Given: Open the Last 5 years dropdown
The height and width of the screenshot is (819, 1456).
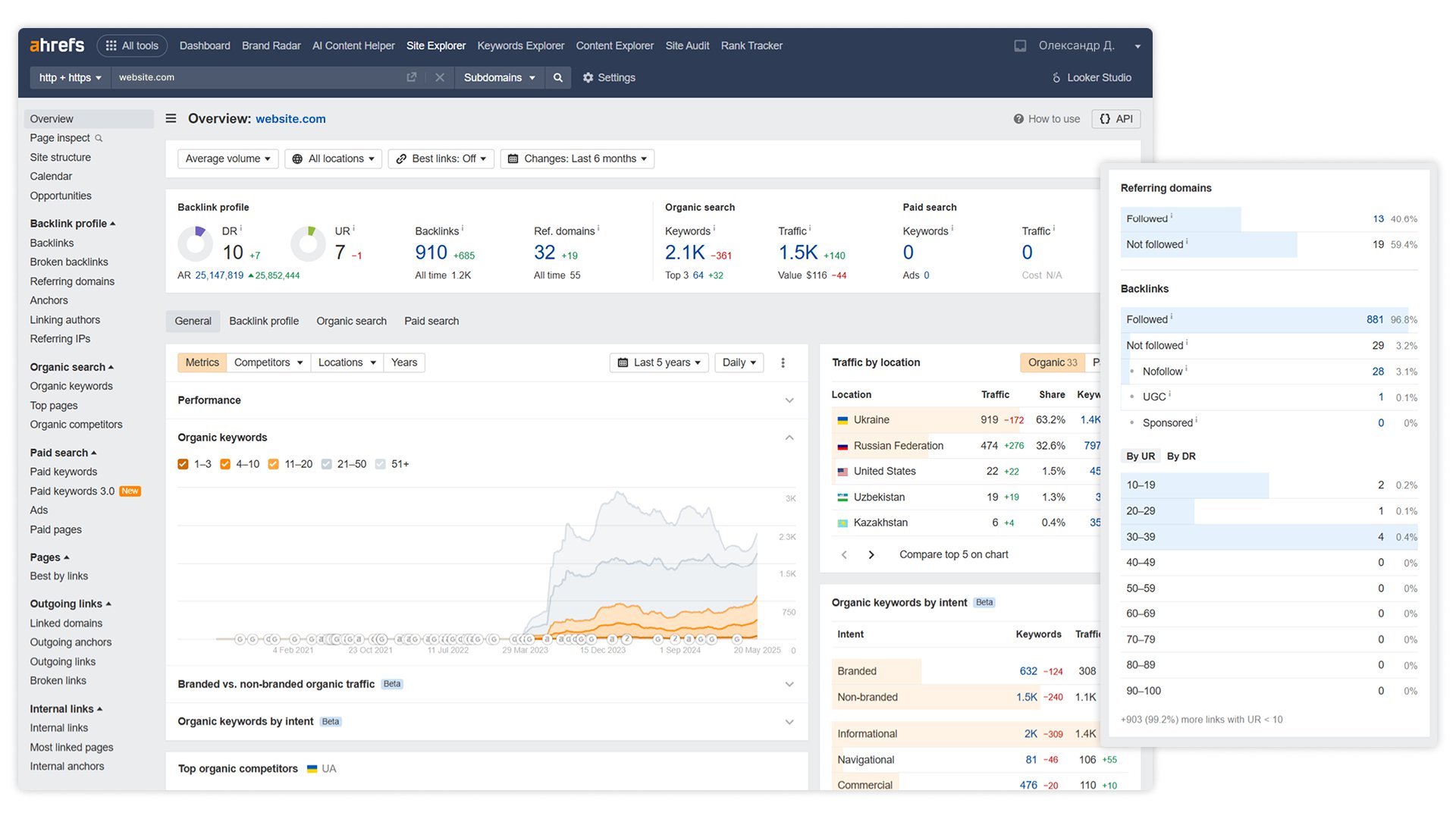Looking at the screenshot, I should pos(658,362).
